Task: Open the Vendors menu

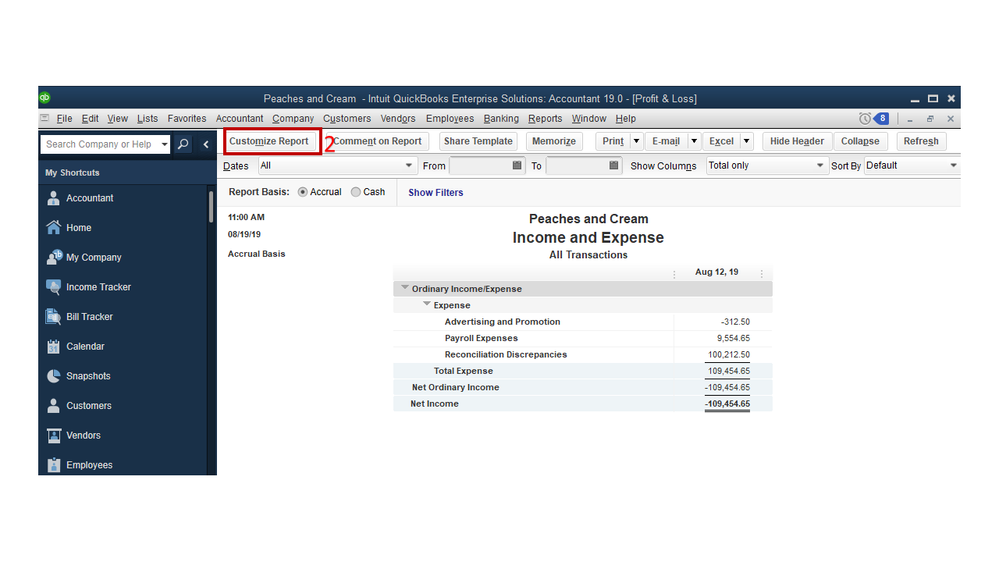Action: click(398, 119)
